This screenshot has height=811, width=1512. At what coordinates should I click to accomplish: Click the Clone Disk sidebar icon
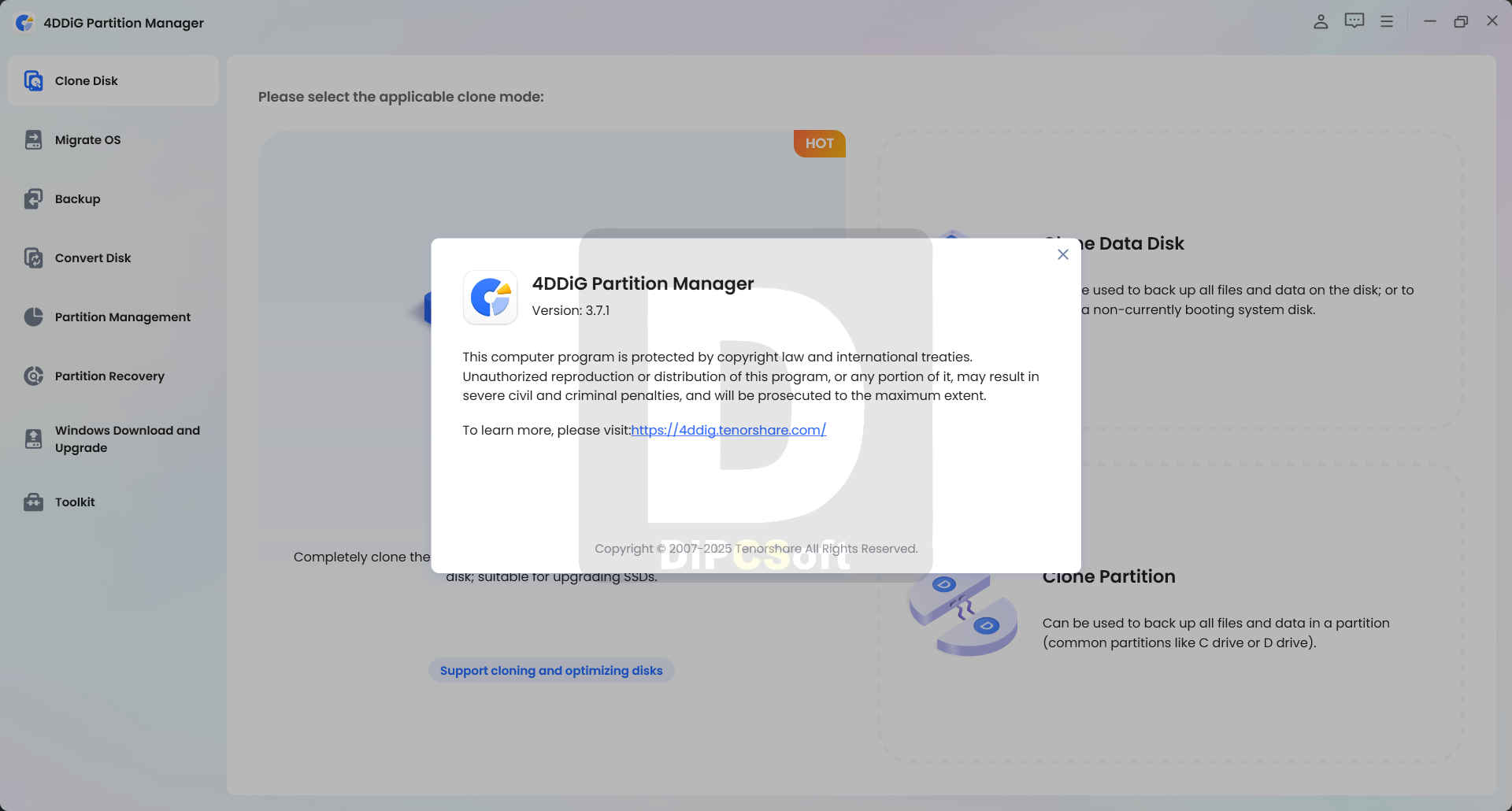(x=33, y=80)
